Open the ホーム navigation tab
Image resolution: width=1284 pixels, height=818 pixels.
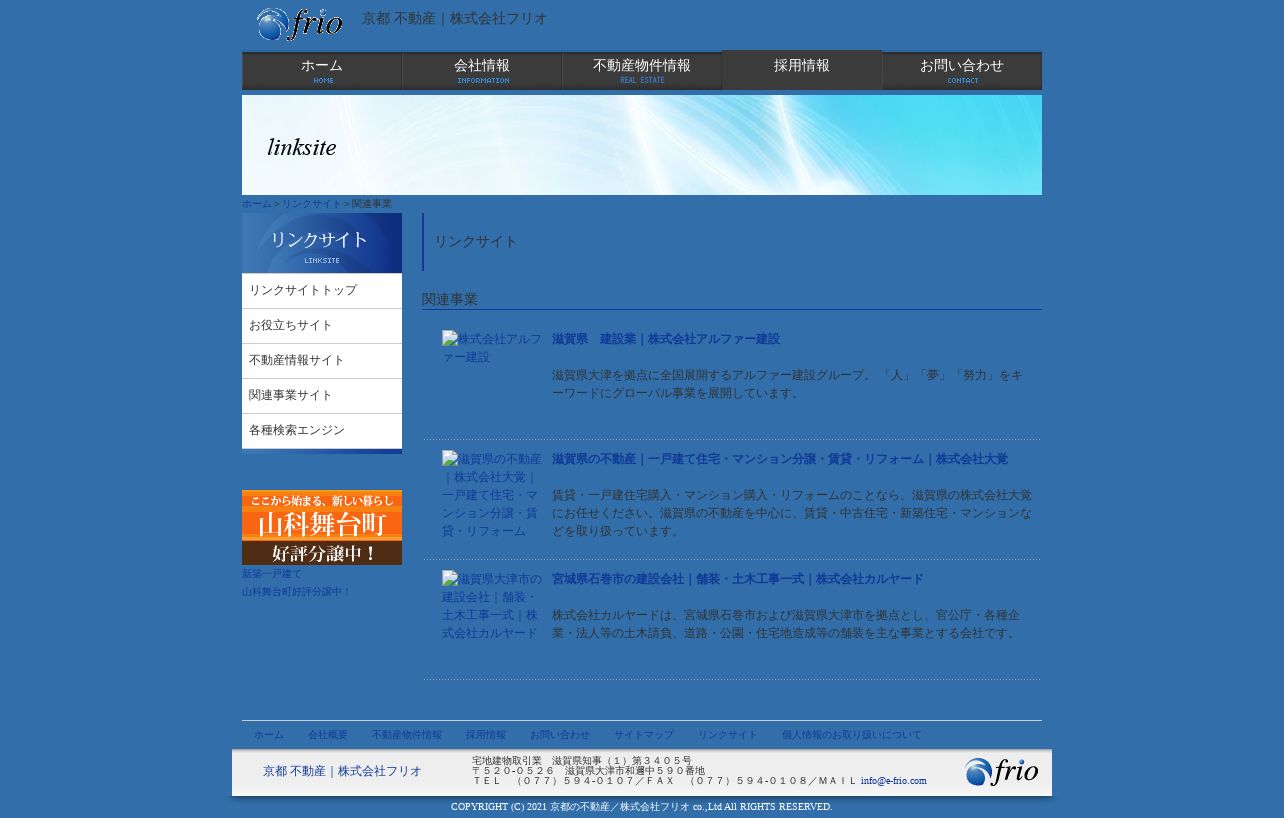point(322,71)
